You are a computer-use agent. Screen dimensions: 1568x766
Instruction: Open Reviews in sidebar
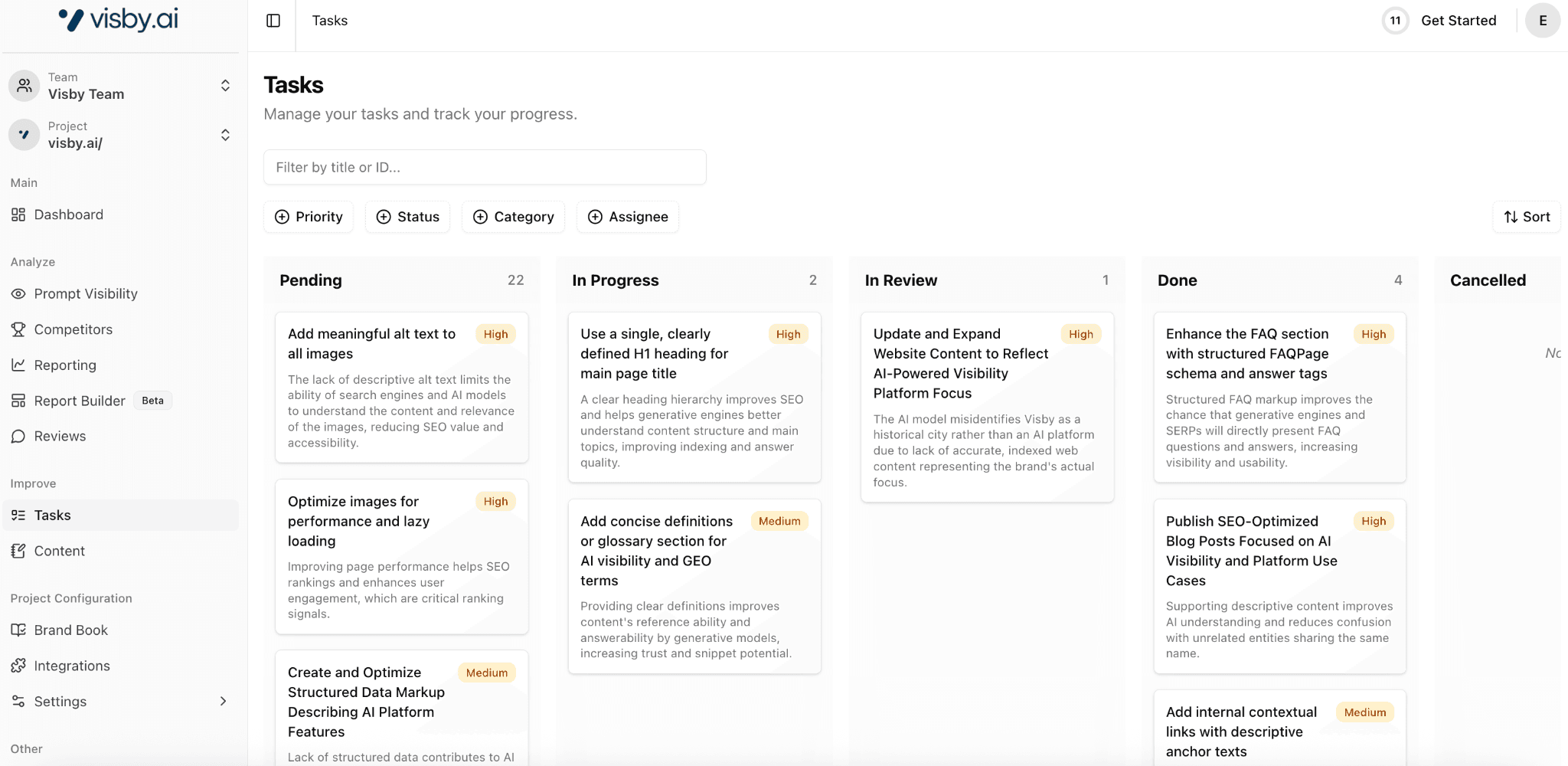click(x=121, y=436)
